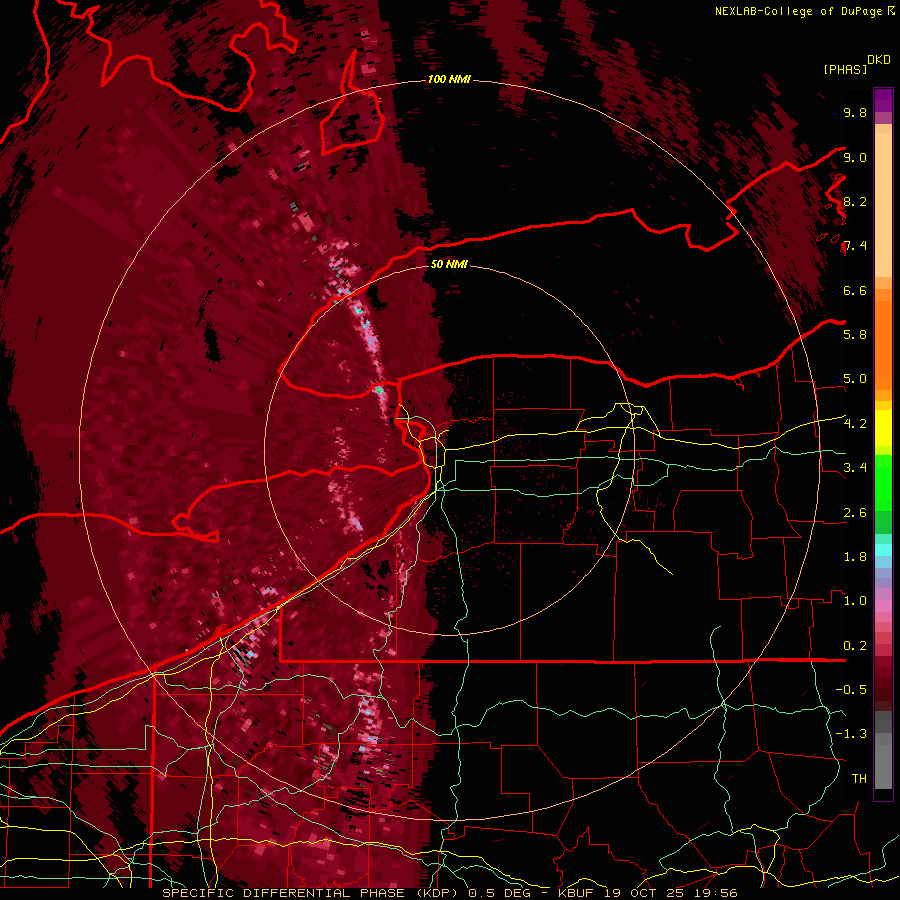Viewport: 900px width, 900px height.
Task: Click the 2.6 value on the color scale
Action: [855, 513]
